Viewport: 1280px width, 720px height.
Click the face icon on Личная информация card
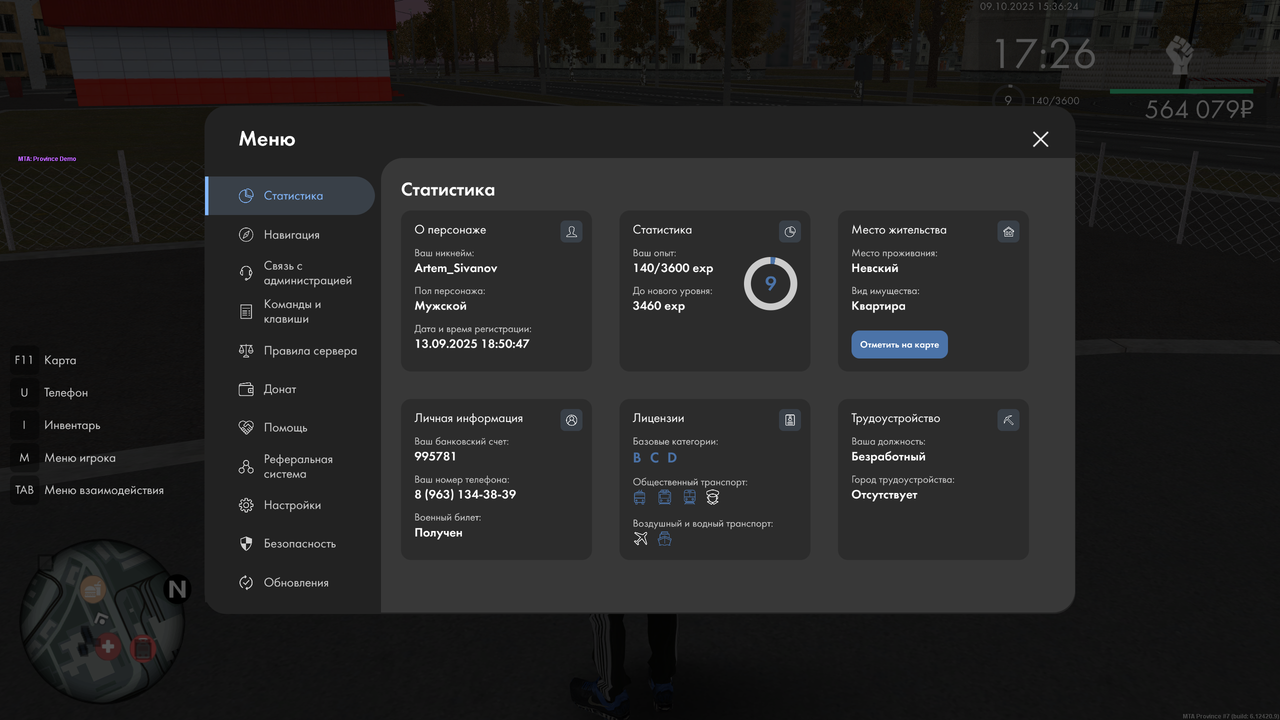pyautogui.click(x=571, y=420)
